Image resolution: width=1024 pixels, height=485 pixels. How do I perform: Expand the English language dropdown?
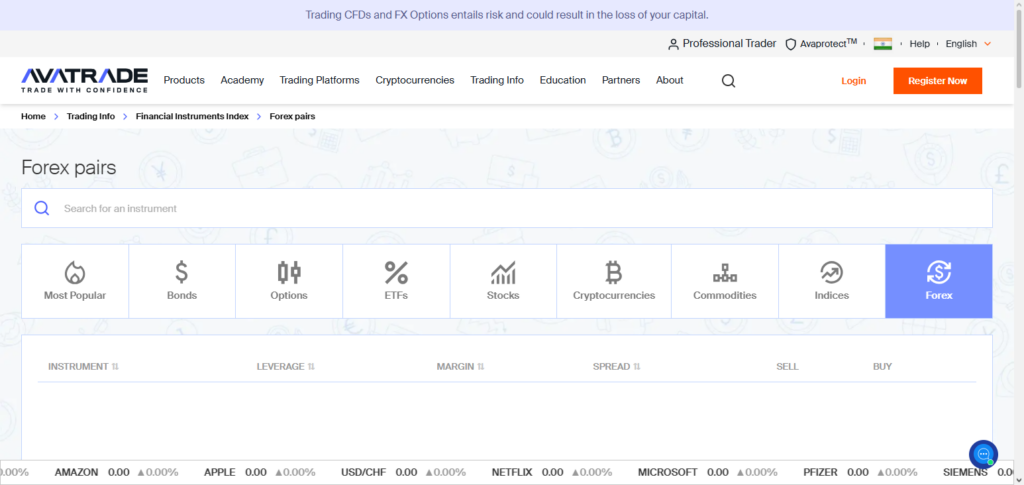tap(967, 44)
